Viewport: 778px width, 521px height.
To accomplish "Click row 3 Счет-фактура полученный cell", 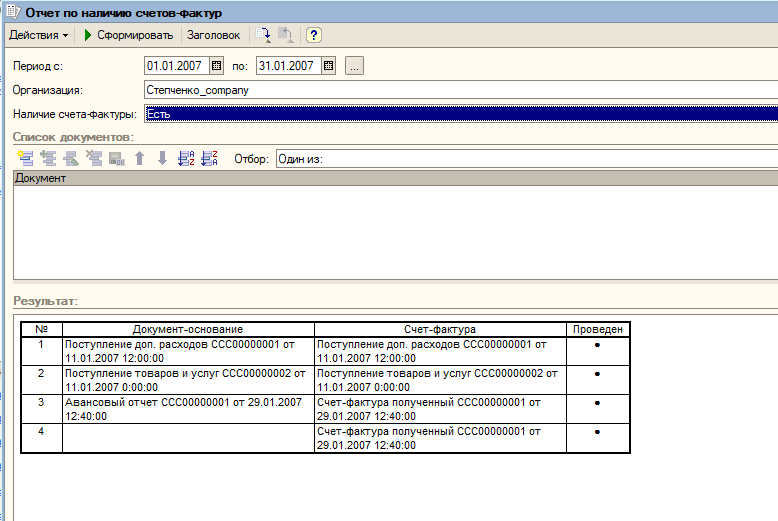I will point(440,409).
